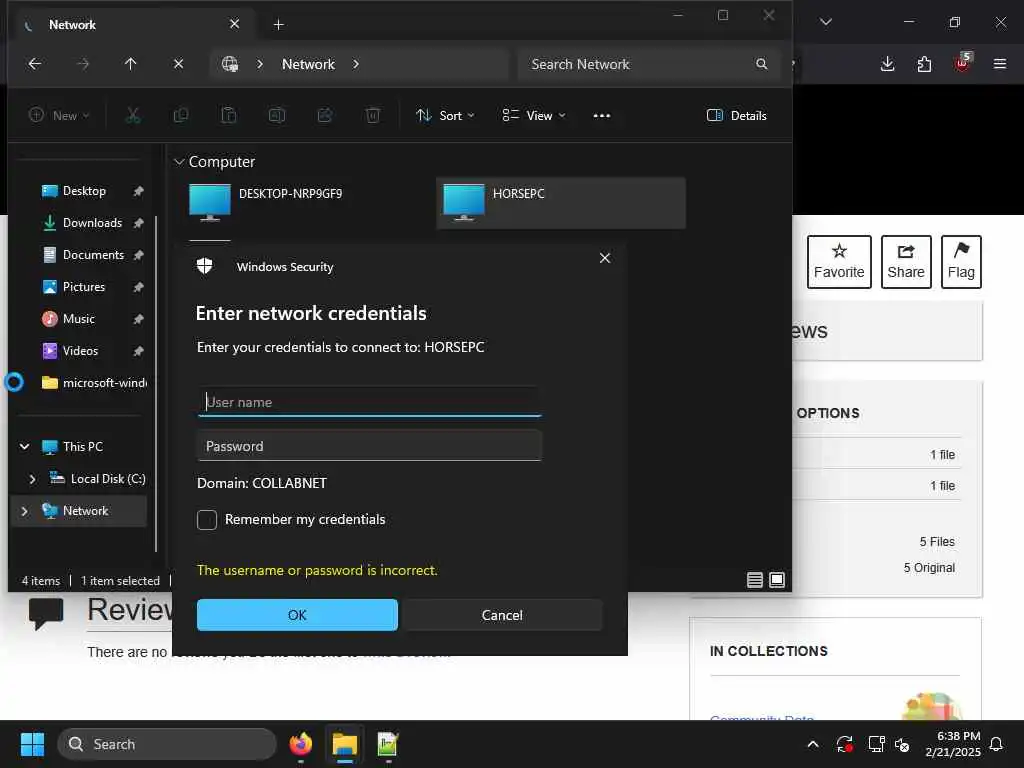Flag this item on the webpage

tap(961, 261)
